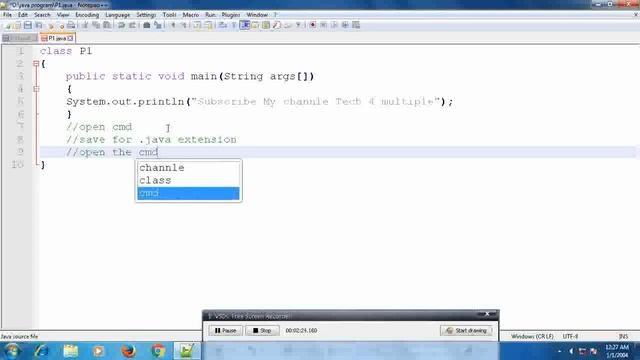
Task: Open the User Defined Language icon
Action: coord(255,25)
